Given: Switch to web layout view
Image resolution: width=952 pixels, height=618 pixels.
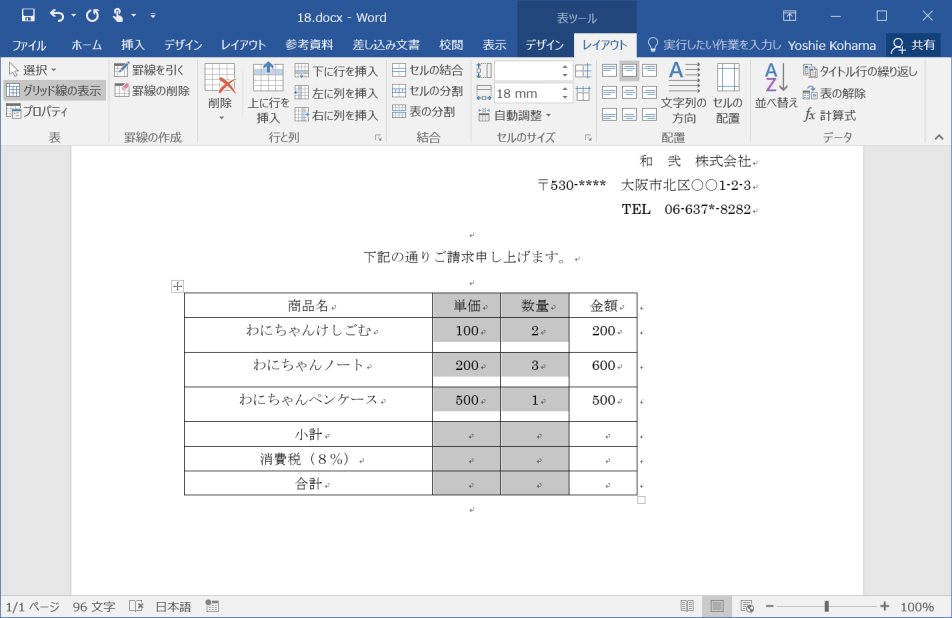Looking at the screenshot, I should click(747, 606).
